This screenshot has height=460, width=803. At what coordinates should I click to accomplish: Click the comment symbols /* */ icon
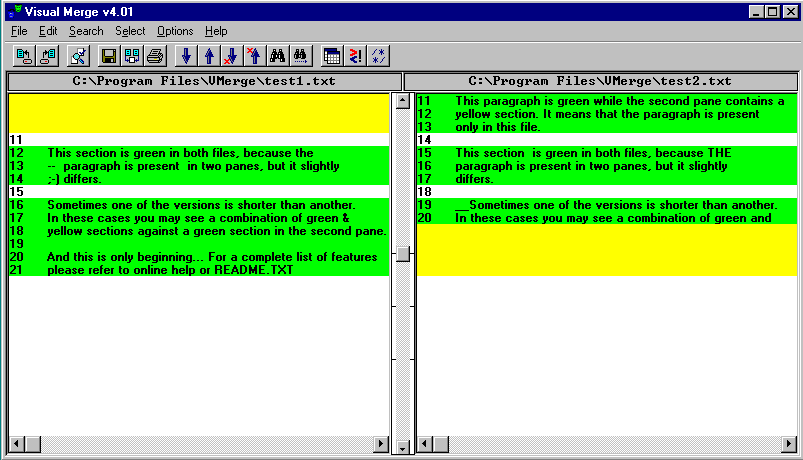click(378, 56)
